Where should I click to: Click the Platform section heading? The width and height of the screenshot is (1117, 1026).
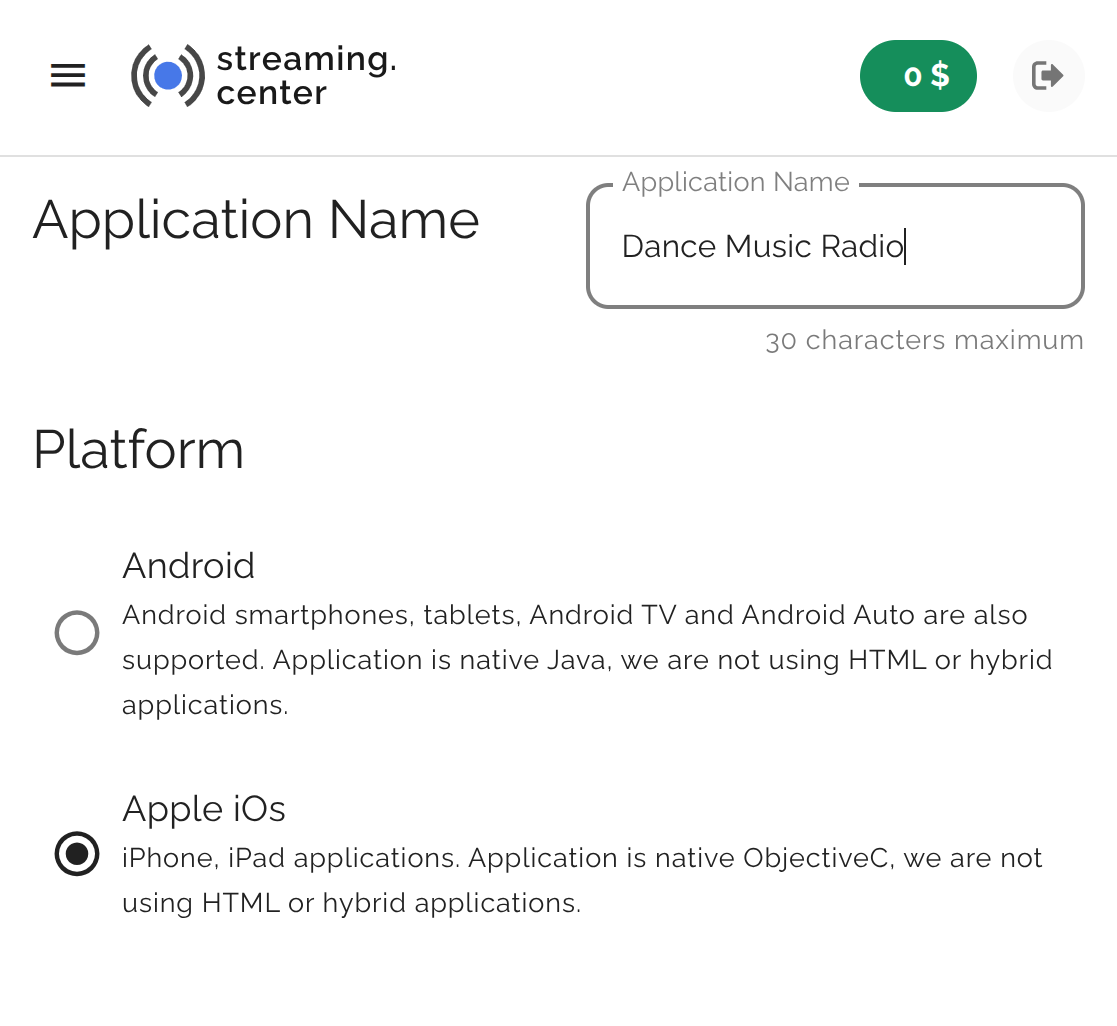(x=138, y=450)
